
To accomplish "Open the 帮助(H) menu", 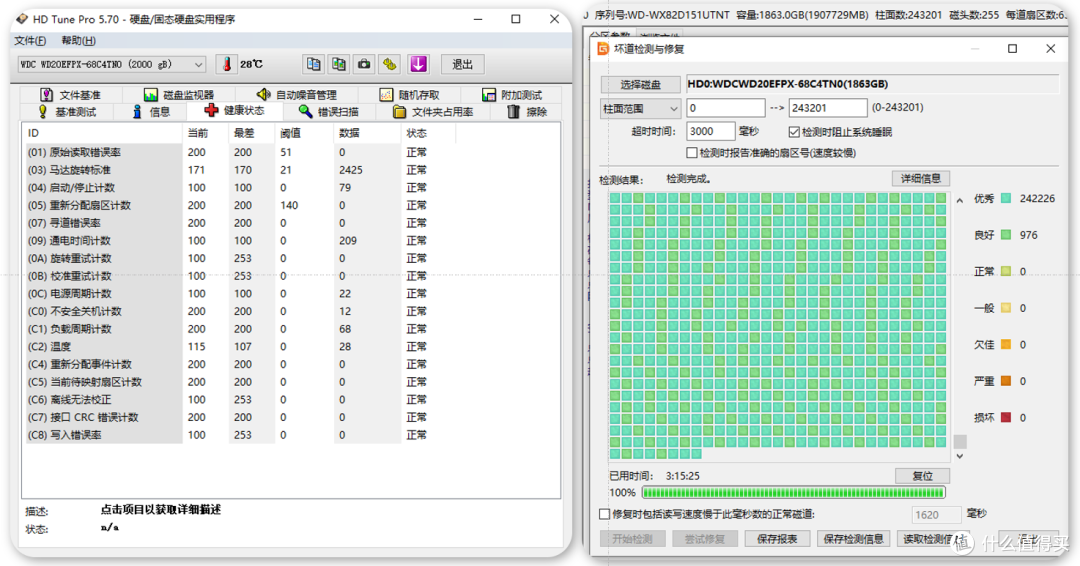I will [x=79, y=41].
